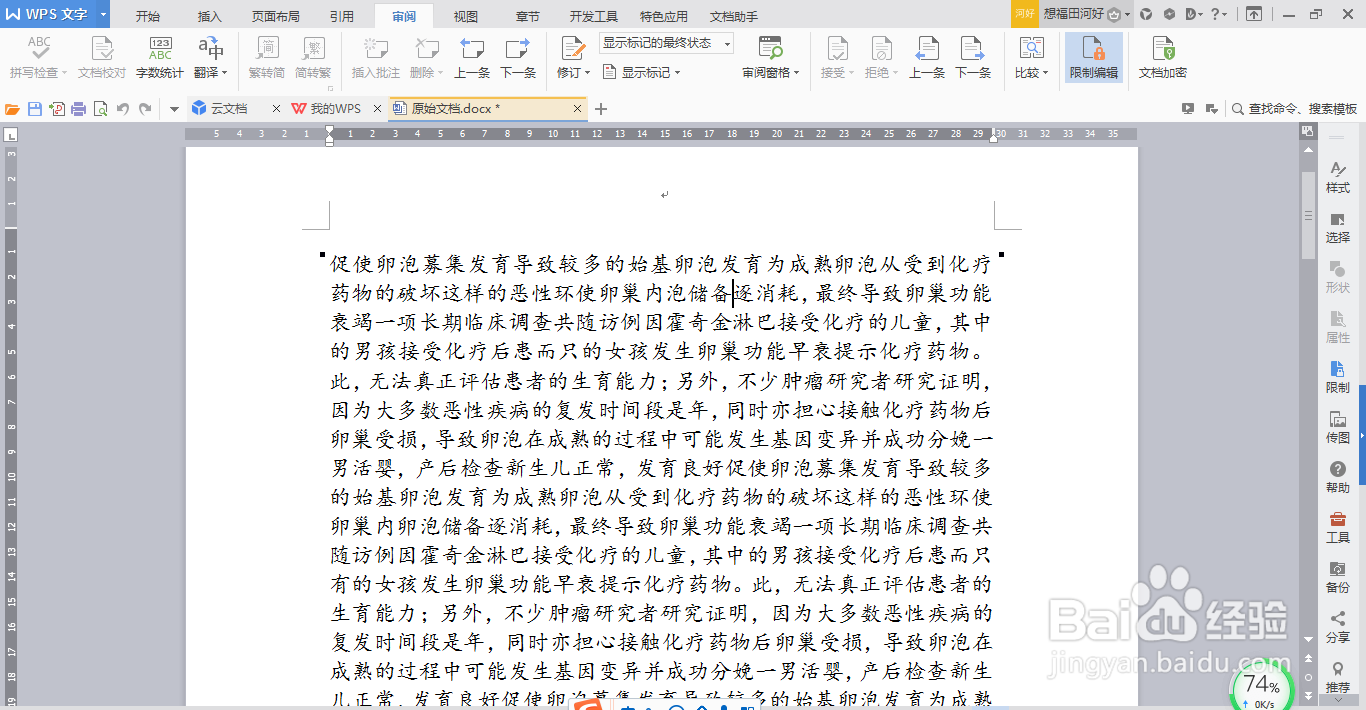The width and height of the screenshot is (1366, 710).
Task: Open the 限制 restriction side panel
Action: [1338, 377]
